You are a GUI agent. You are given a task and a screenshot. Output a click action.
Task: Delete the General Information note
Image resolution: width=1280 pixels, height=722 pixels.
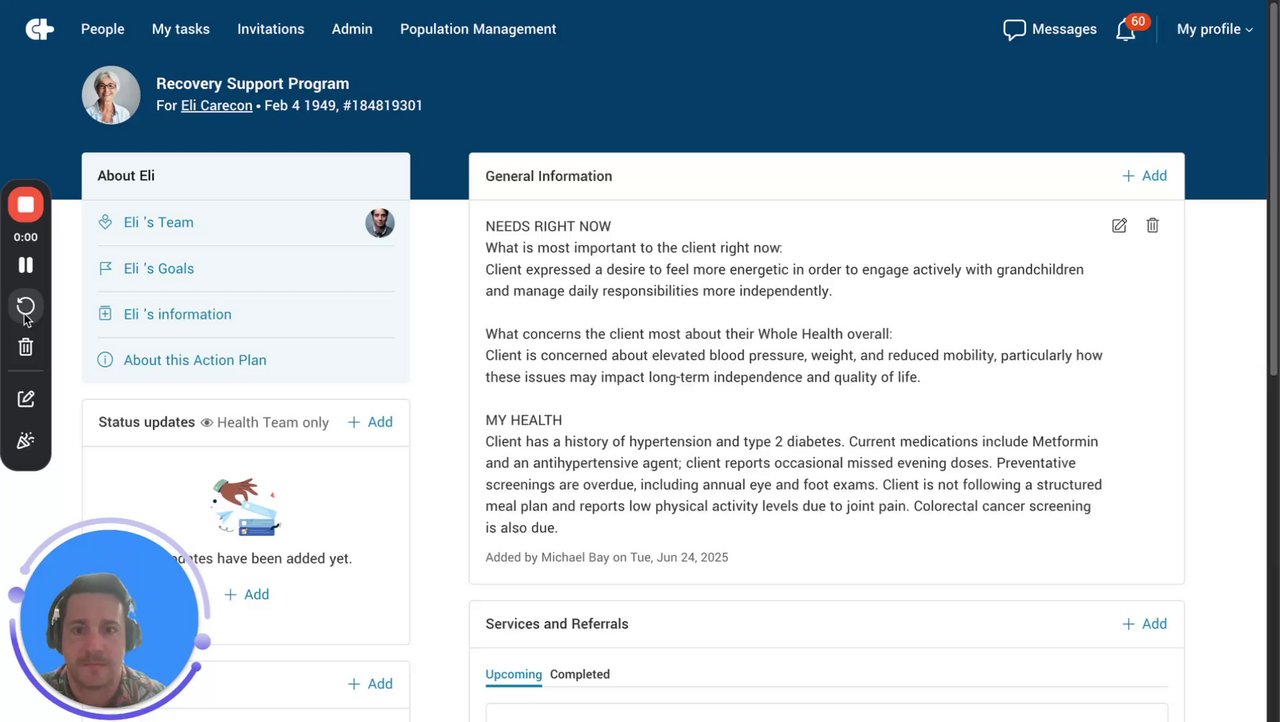tap(1152, 226)
